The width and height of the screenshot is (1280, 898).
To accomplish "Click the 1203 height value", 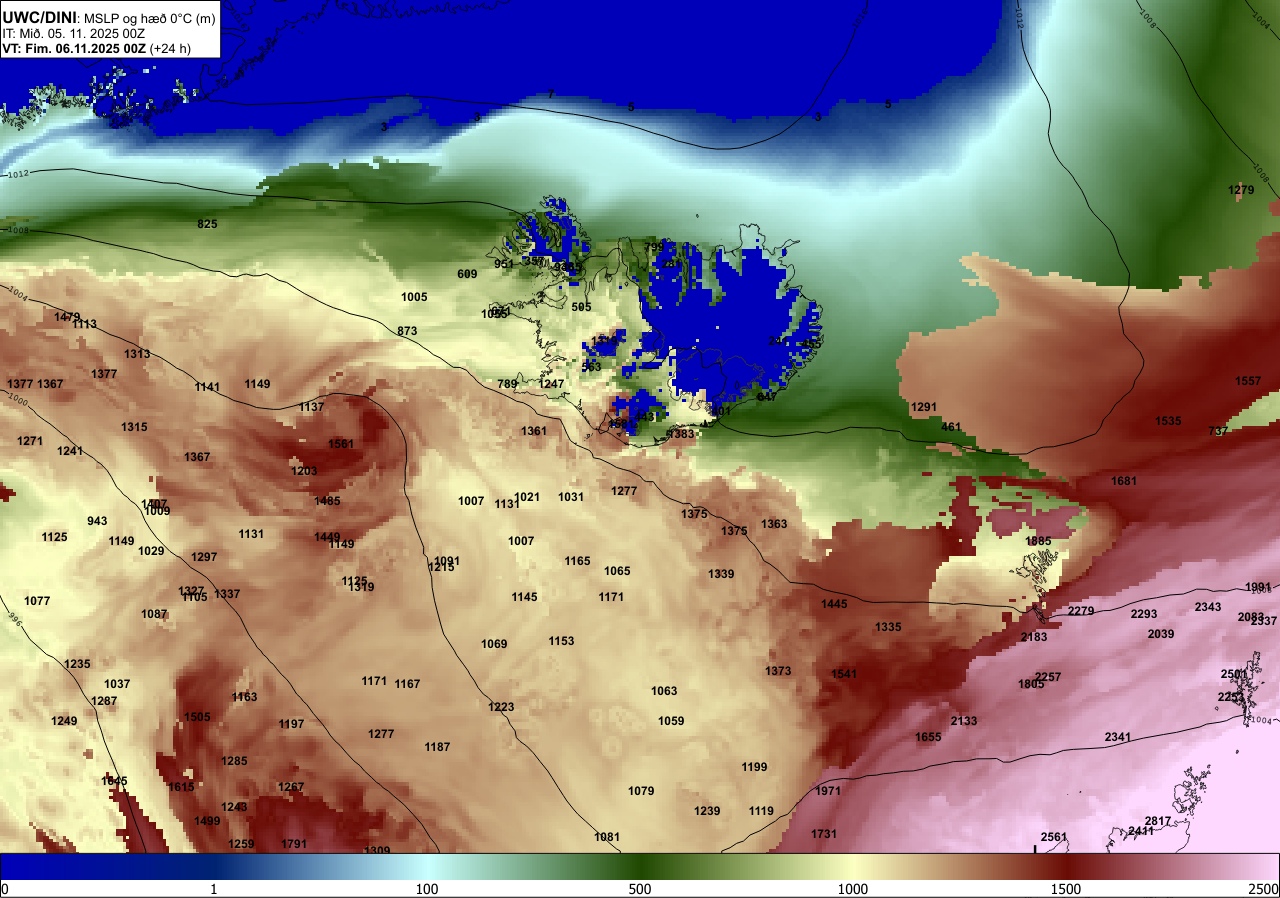I will click(304, 471).
